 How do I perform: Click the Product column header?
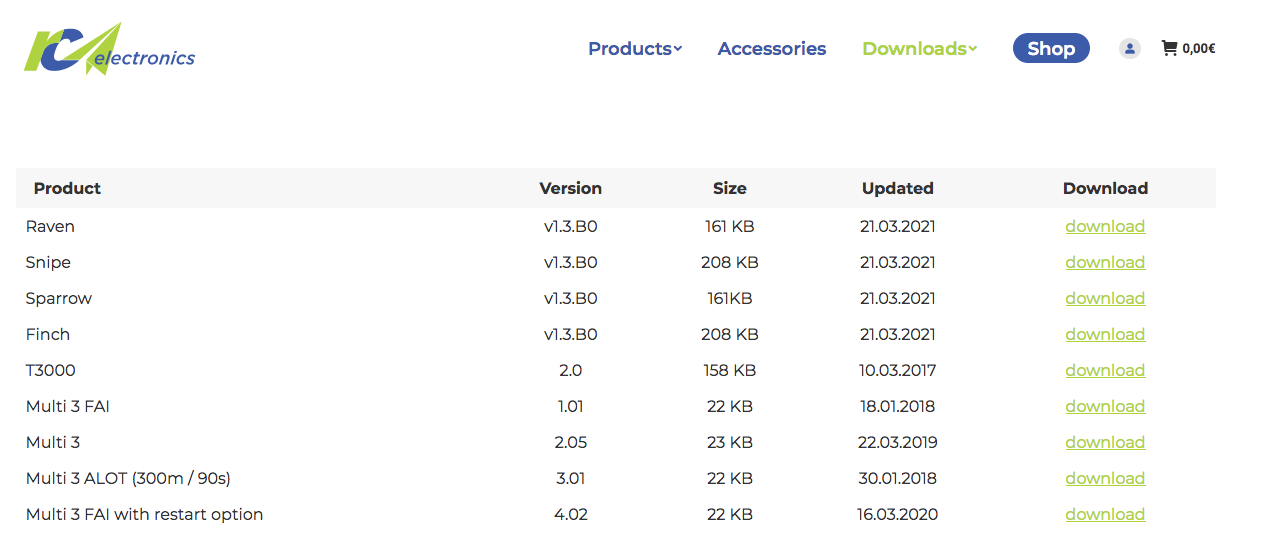point(67,188)
